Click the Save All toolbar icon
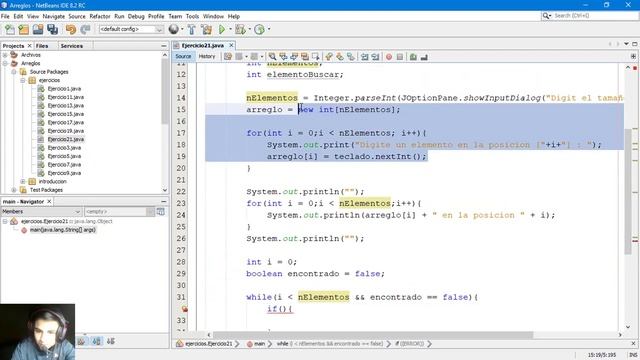This screenshot has height=360, width=640. (53, 29)
